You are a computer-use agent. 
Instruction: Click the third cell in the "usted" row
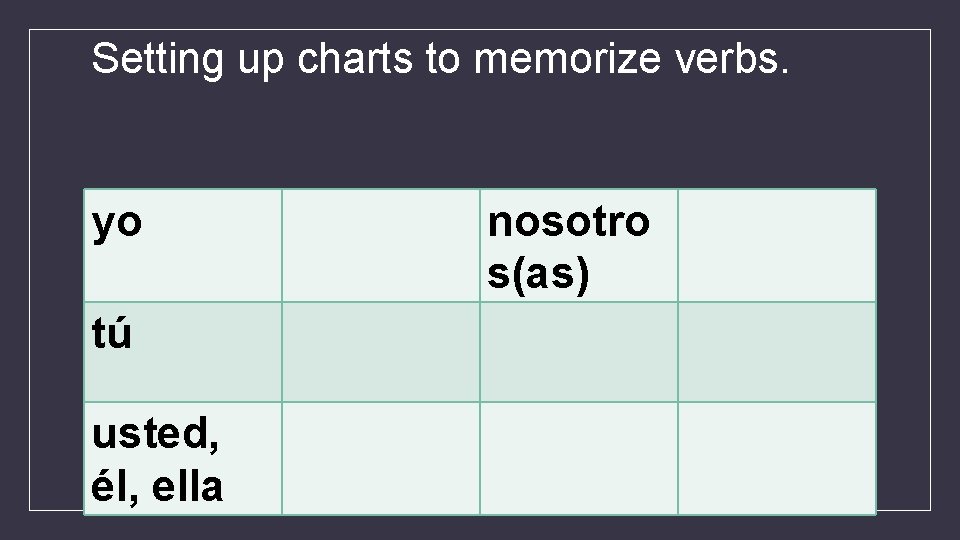578,458
